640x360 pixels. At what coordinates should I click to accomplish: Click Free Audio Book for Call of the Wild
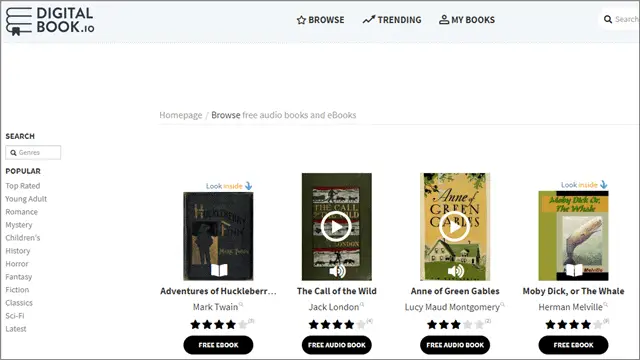pos(337,345)
